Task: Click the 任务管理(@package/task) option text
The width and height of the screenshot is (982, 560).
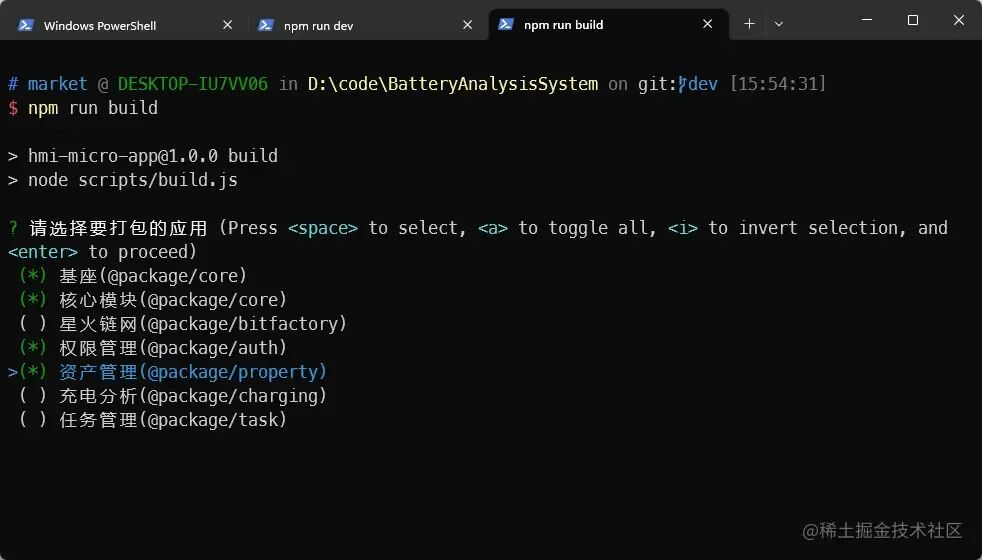Action: click(173, 420)
